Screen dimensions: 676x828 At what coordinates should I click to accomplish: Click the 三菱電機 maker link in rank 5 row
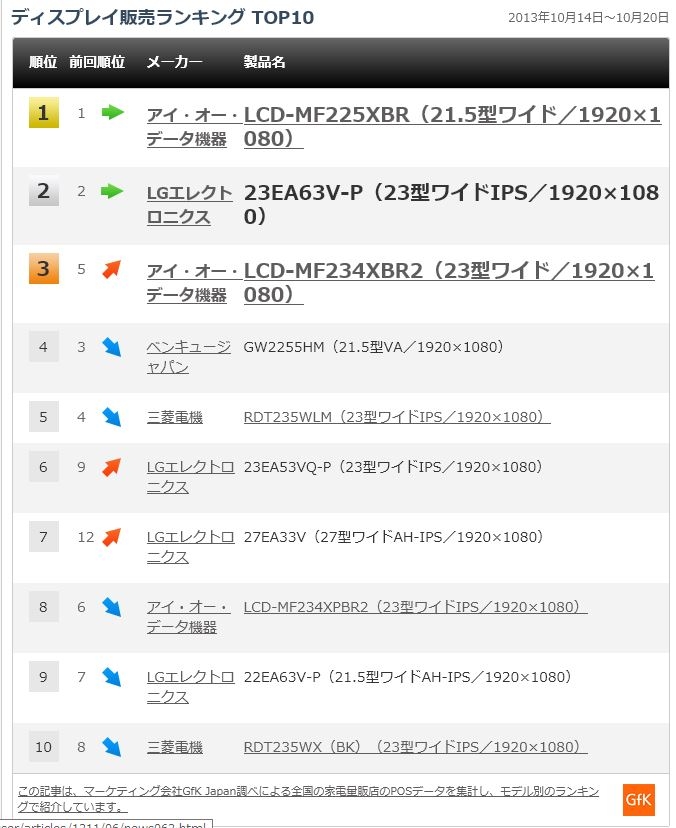pos(175,417)
